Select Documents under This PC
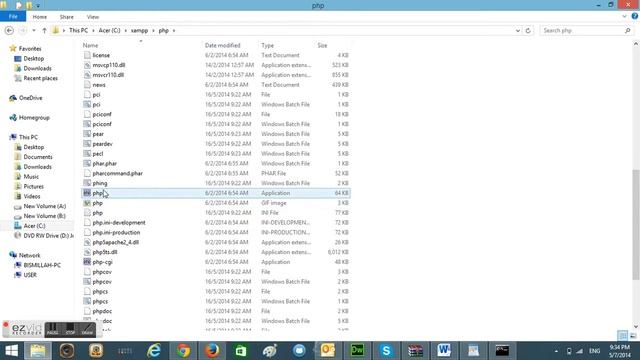 pyautogui.click(x=38, y=157)
